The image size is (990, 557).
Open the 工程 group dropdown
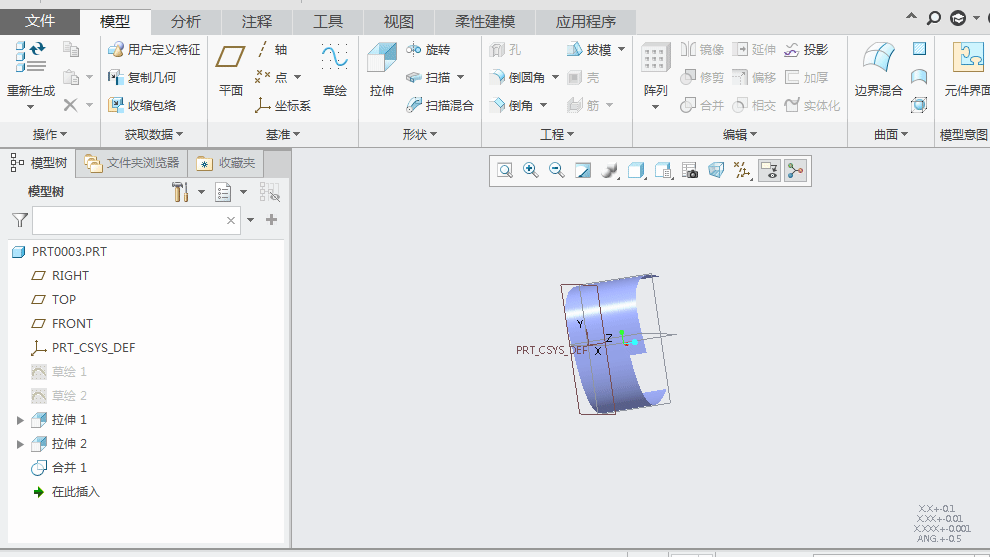(557, 135)
